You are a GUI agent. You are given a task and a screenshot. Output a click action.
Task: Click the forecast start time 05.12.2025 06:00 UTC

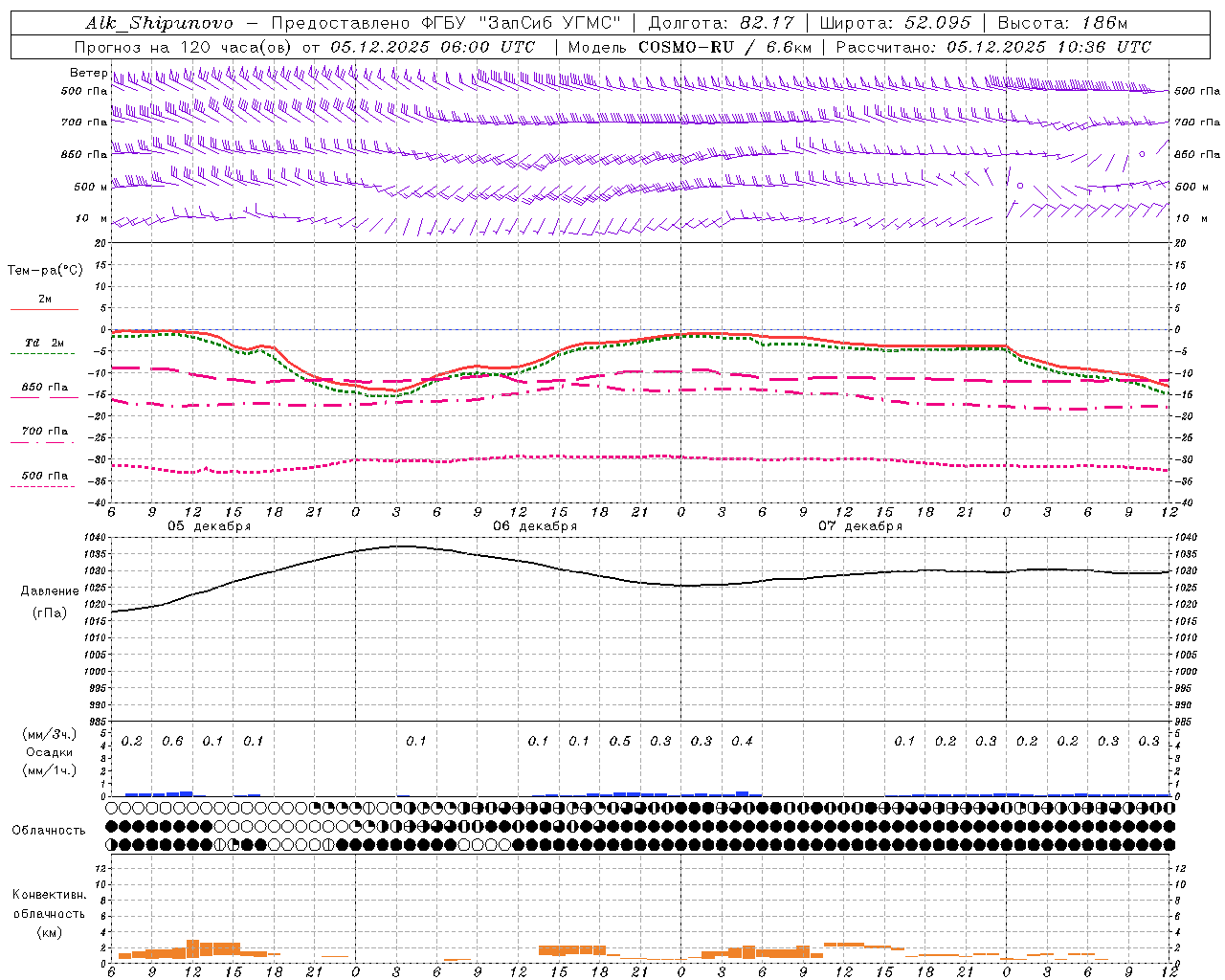point(433,47)
